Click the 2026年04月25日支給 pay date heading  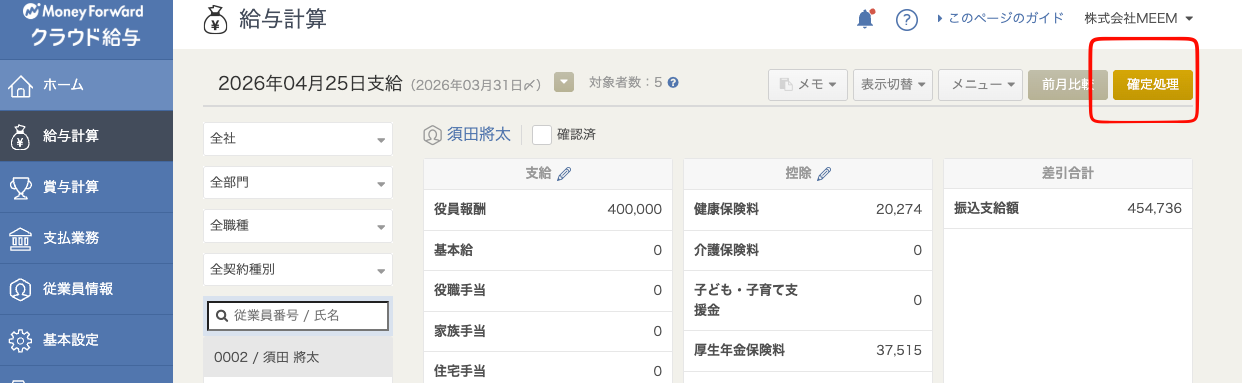point(310,83)
